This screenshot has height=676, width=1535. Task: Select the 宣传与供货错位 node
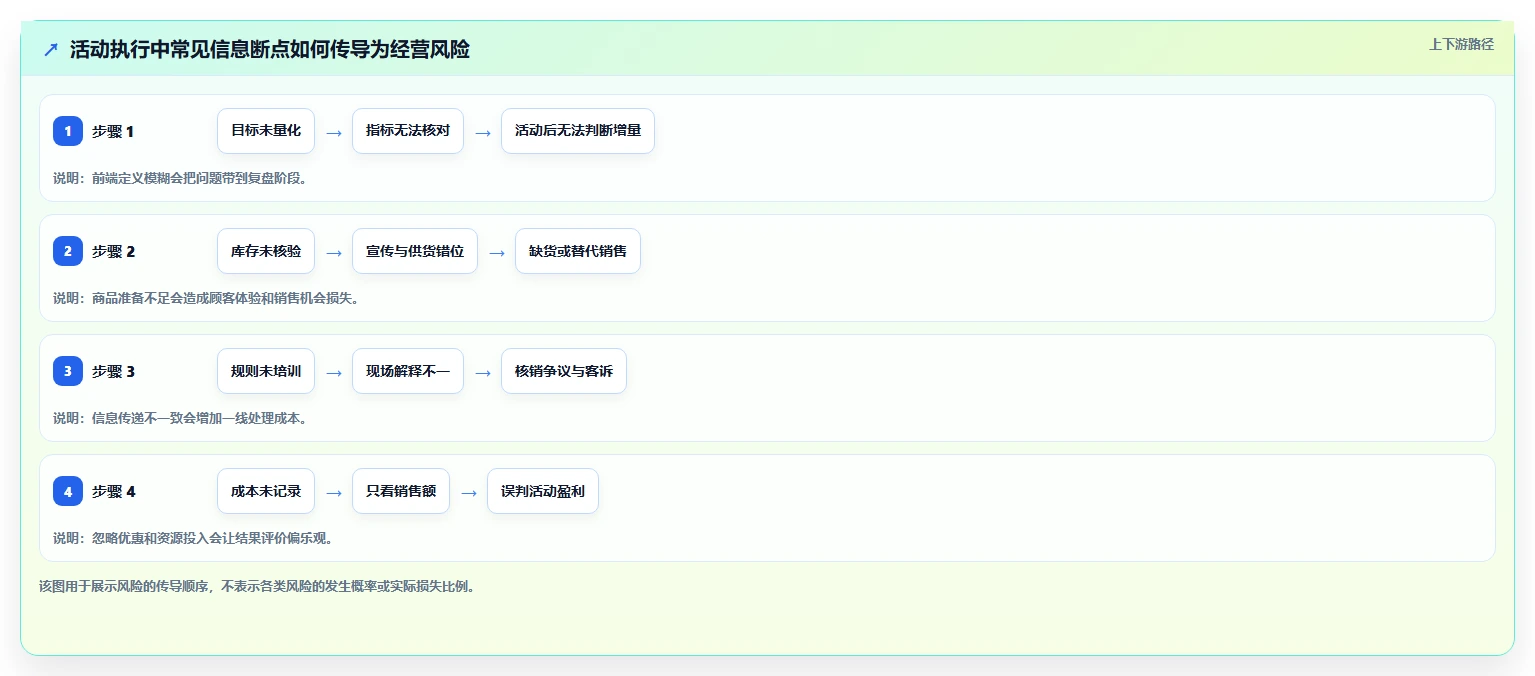point(415,251)
